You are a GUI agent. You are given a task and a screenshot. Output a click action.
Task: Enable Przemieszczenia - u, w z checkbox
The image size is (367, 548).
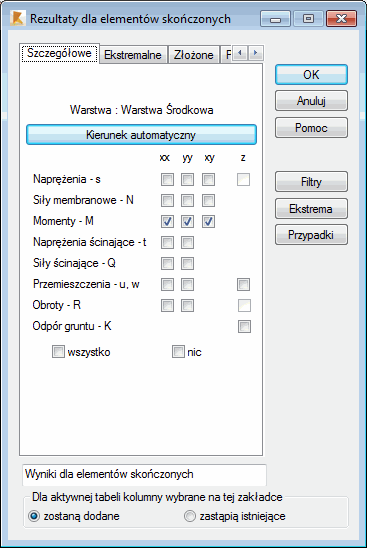243,284
